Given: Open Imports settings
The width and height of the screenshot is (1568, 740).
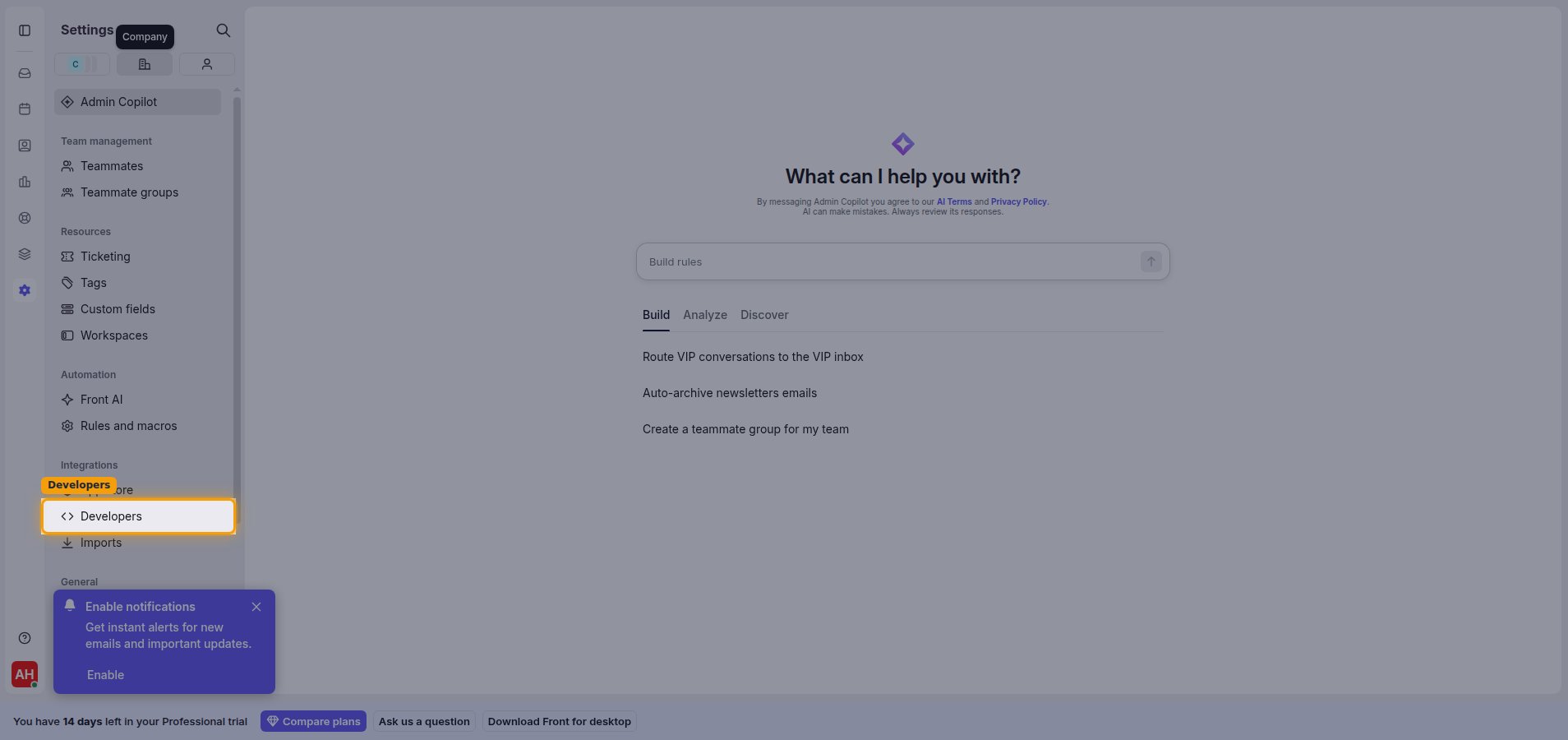Looking at the screenshot, I should point(137,543).
